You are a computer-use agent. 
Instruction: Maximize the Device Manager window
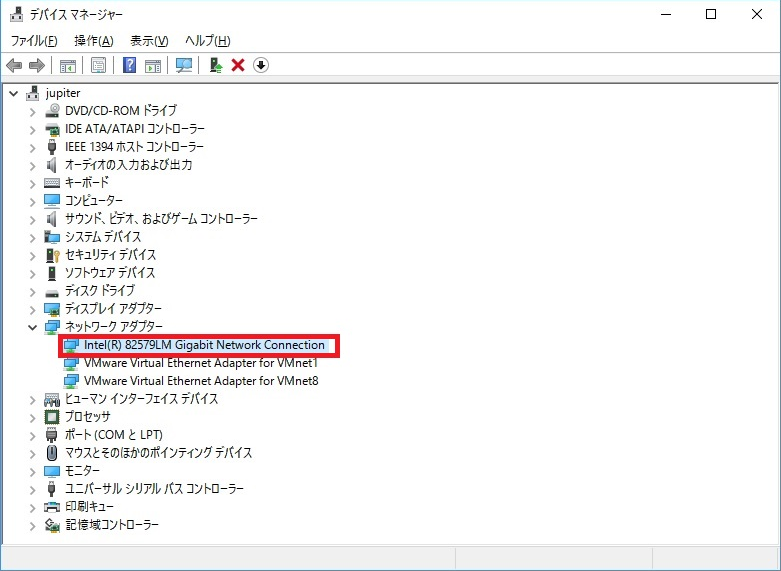click(x=711, y=14)
